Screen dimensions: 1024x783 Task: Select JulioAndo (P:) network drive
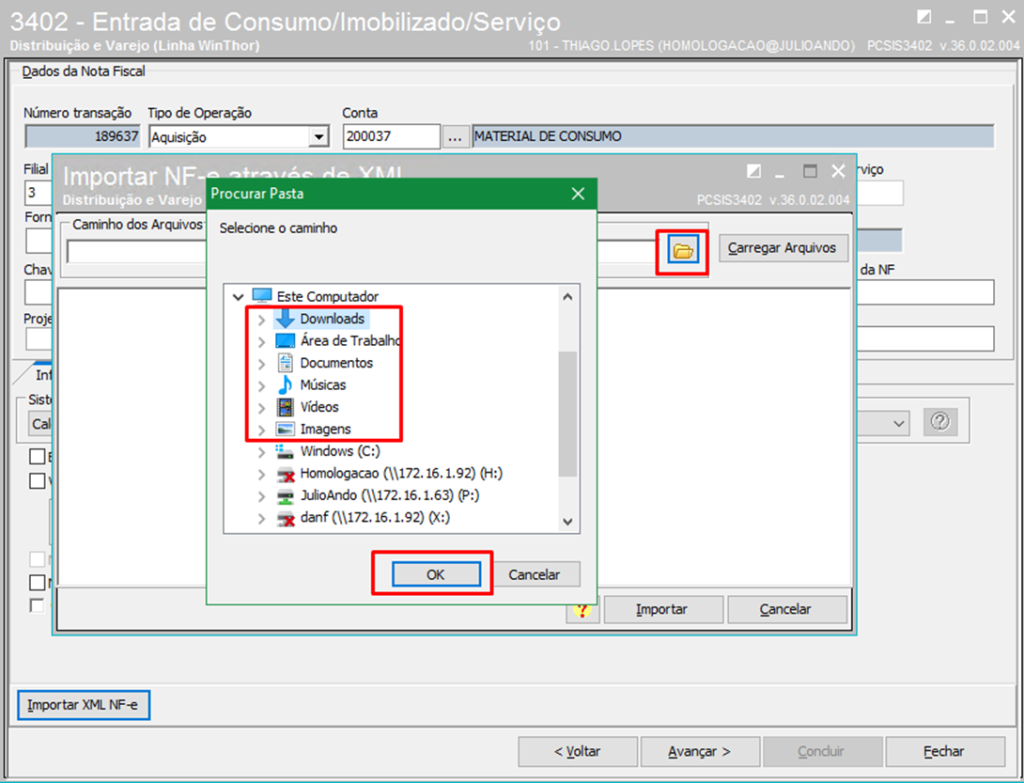(x=381, y=495)
